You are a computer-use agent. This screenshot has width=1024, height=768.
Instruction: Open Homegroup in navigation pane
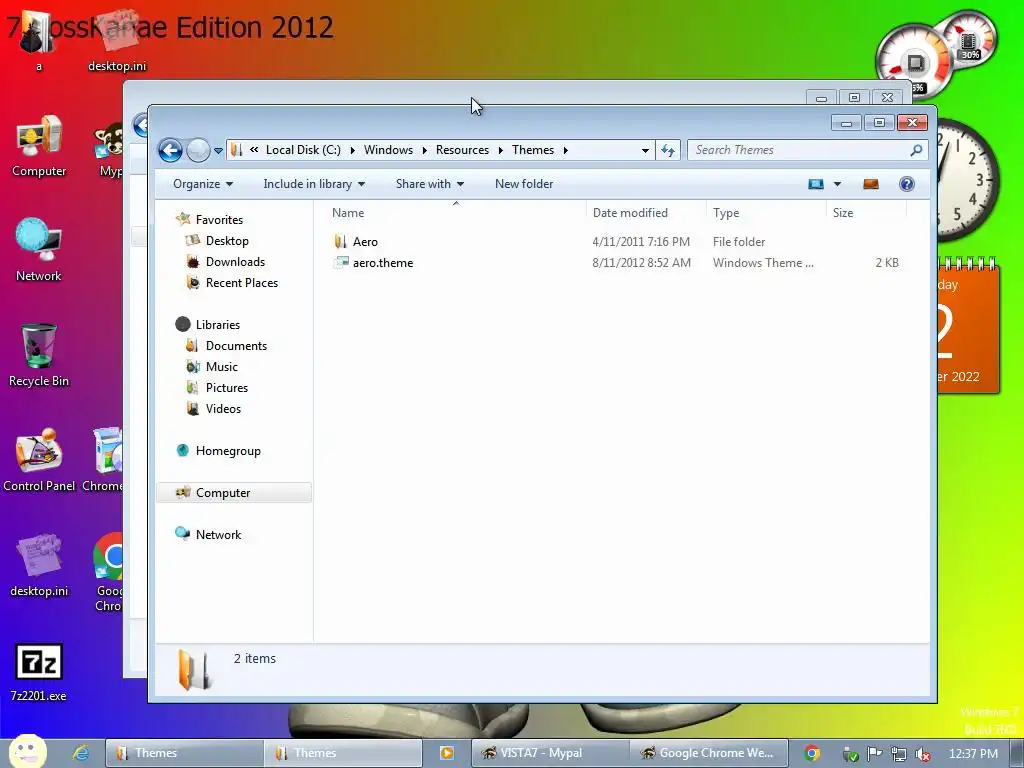pyautogui.click(x=228, y=451)
